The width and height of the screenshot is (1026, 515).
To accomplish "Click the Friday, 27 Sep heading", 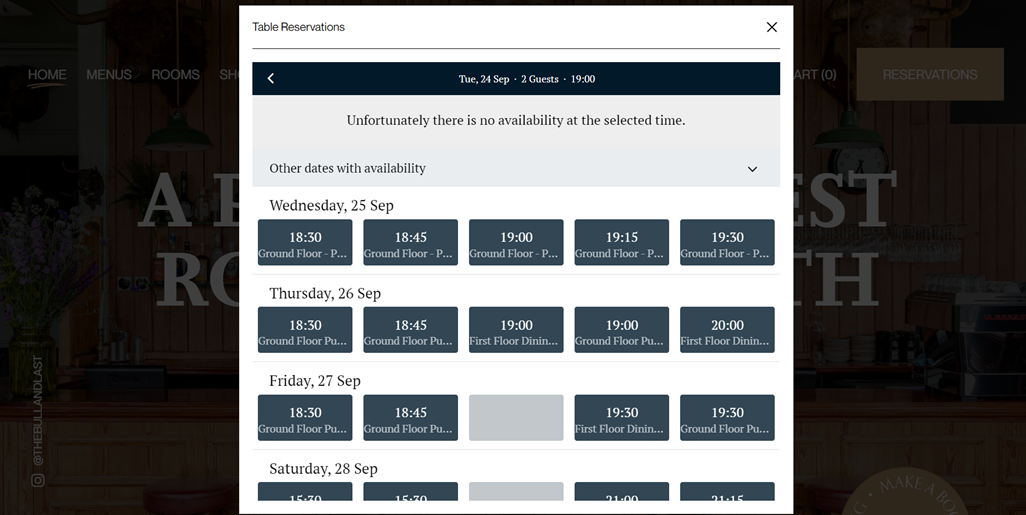I will 315,381.
